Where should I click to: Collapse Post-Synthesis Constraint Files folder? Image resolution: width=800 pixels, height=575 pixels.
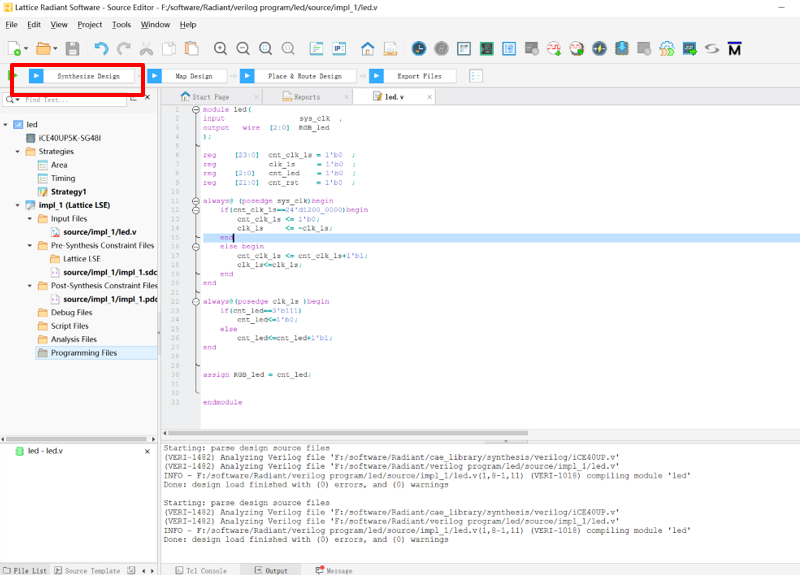coord(30,286)
